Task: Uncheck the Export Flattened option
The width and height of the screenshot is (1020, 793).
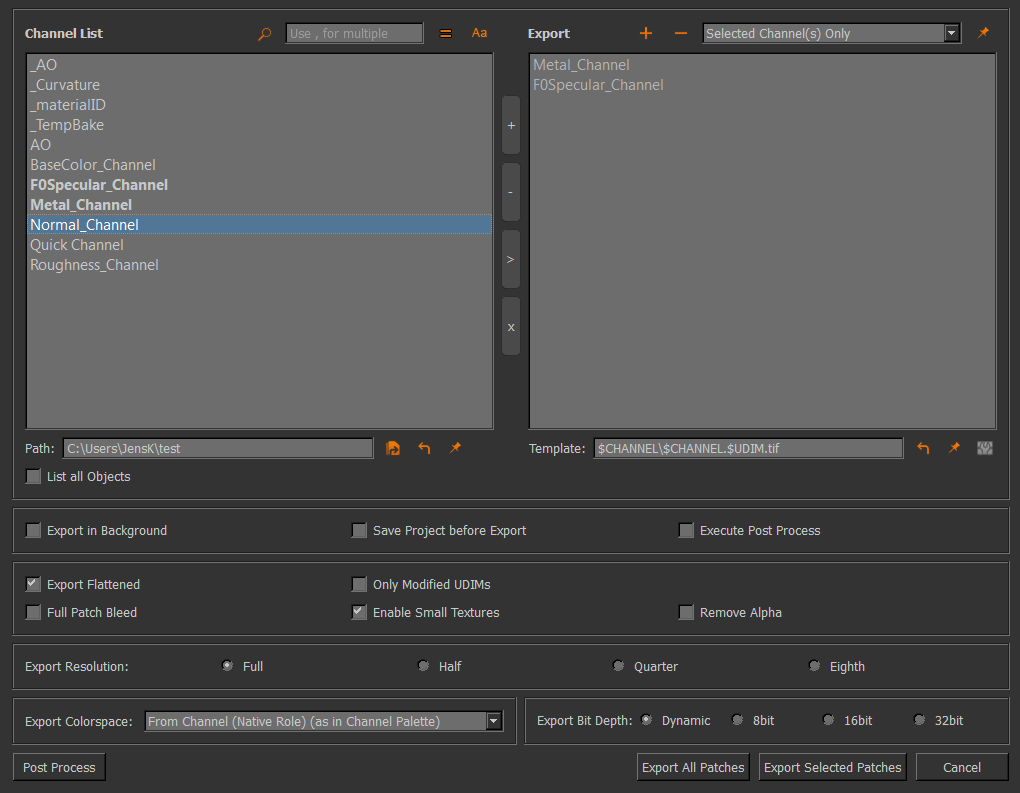Action: 34,585
